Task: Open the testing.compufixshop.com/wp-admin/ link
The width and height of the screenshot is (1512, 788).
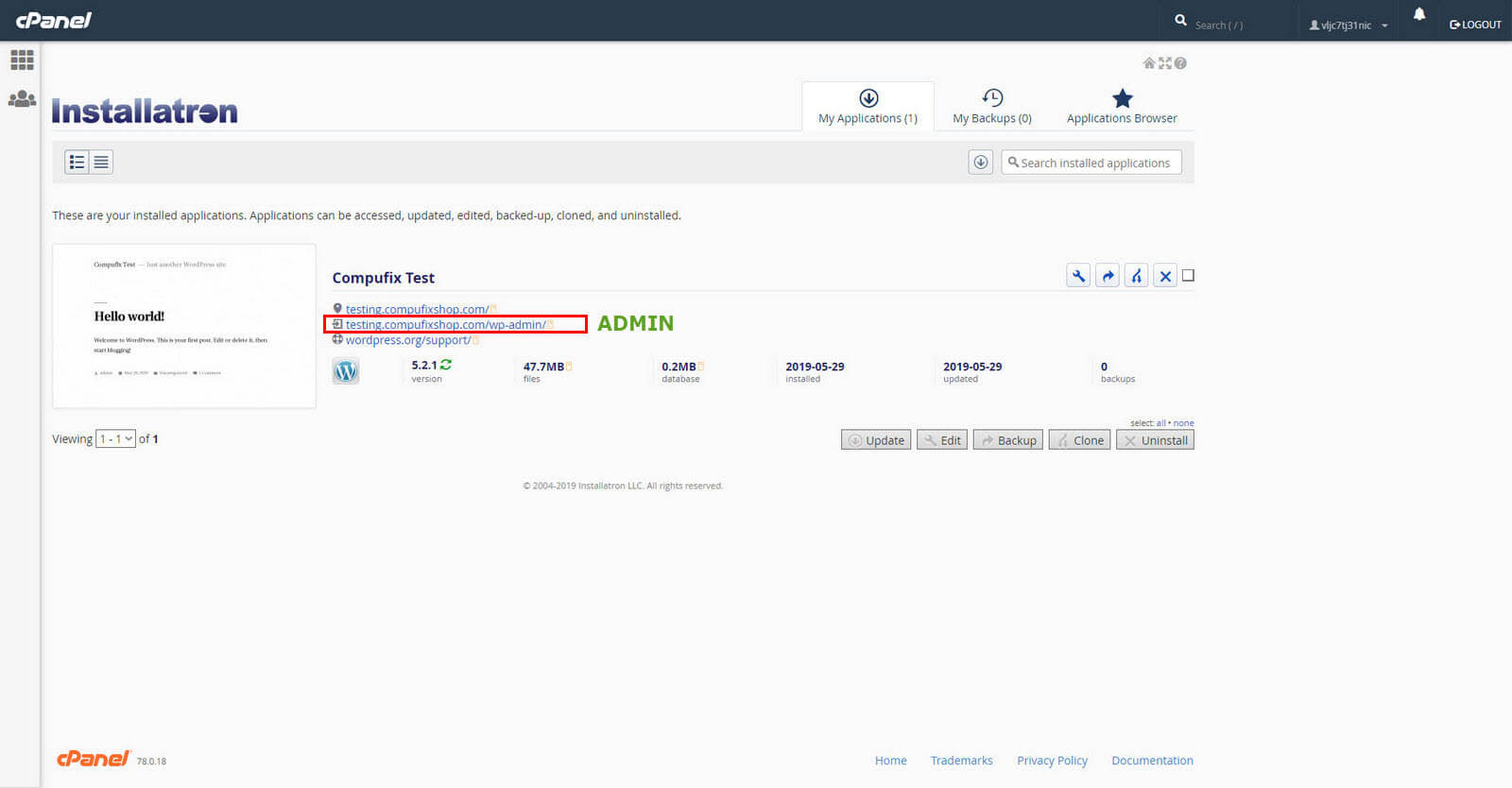Action: click(445, 324)
